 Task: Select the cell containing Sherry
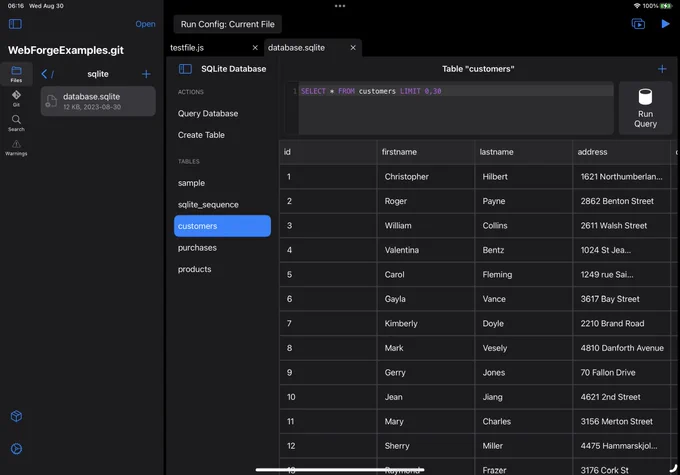426,446
